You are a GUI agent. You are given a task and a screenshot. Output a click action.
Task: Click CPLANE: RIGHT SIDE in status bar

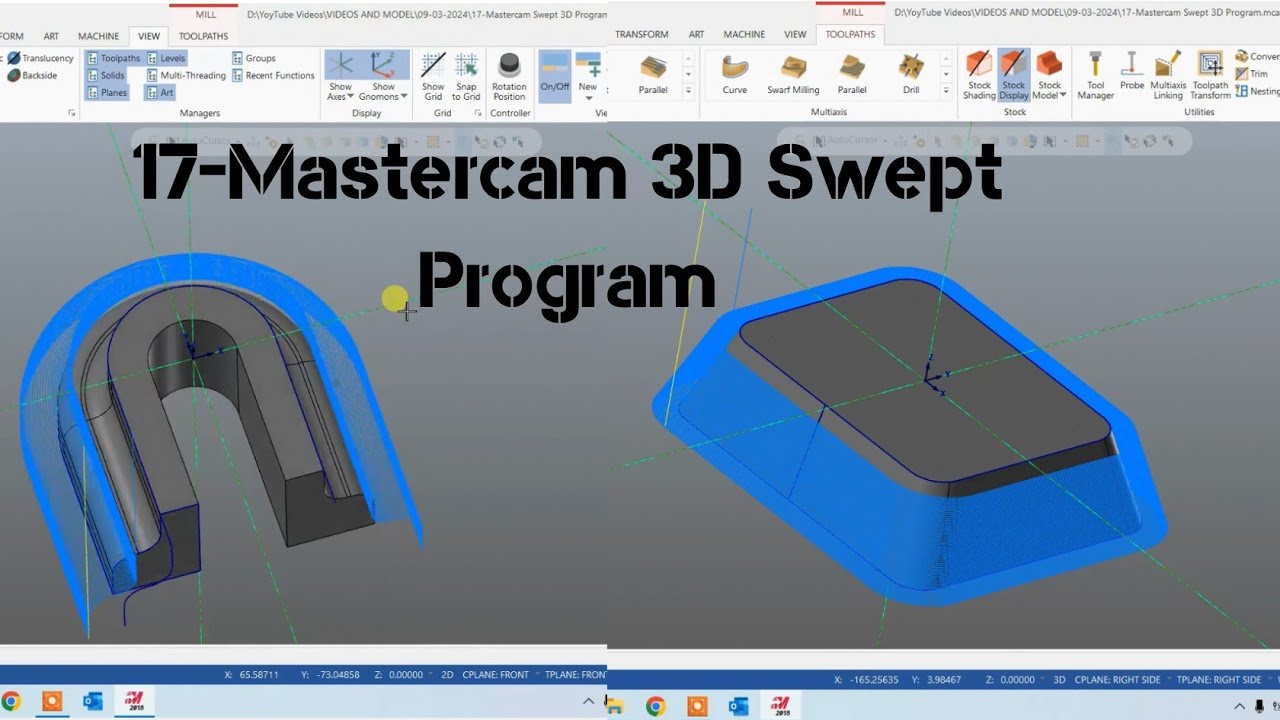(1117, 680)
